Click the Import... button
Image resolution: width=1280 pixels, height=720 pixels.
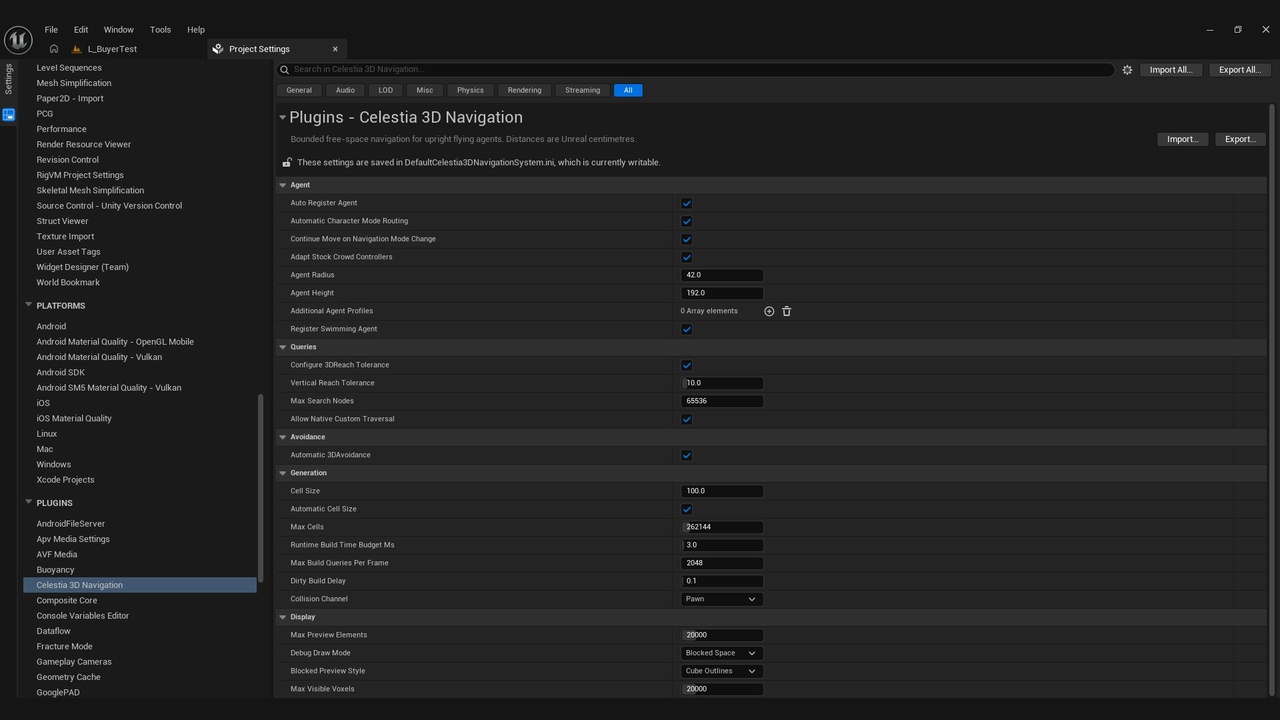point(1182,139)
